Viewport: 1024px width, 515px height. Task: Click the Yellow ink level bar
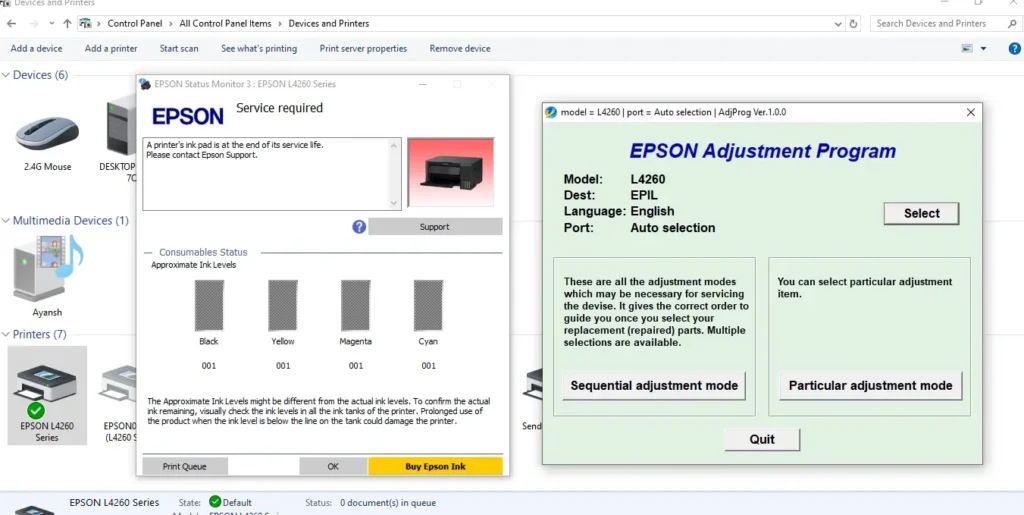pos(283,305)
